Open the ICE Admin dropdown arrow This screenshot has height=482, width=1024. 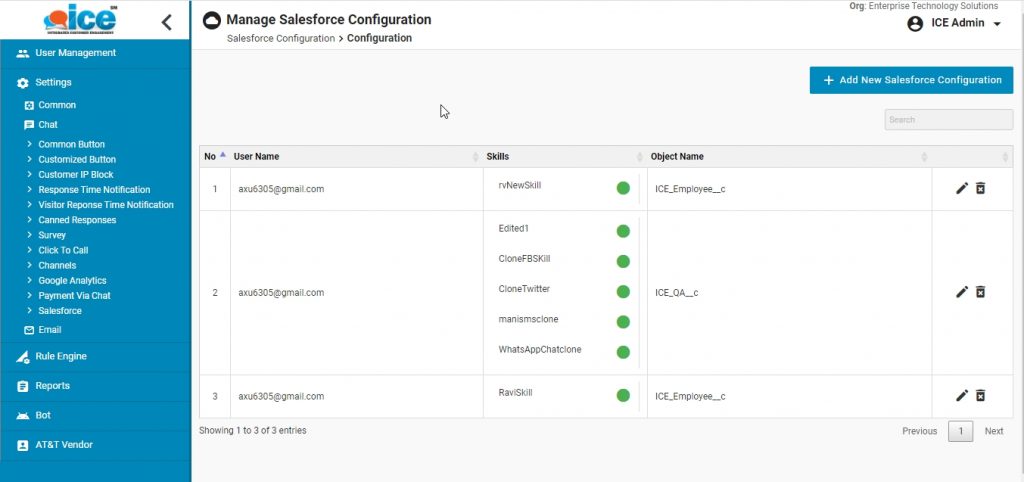997,24
